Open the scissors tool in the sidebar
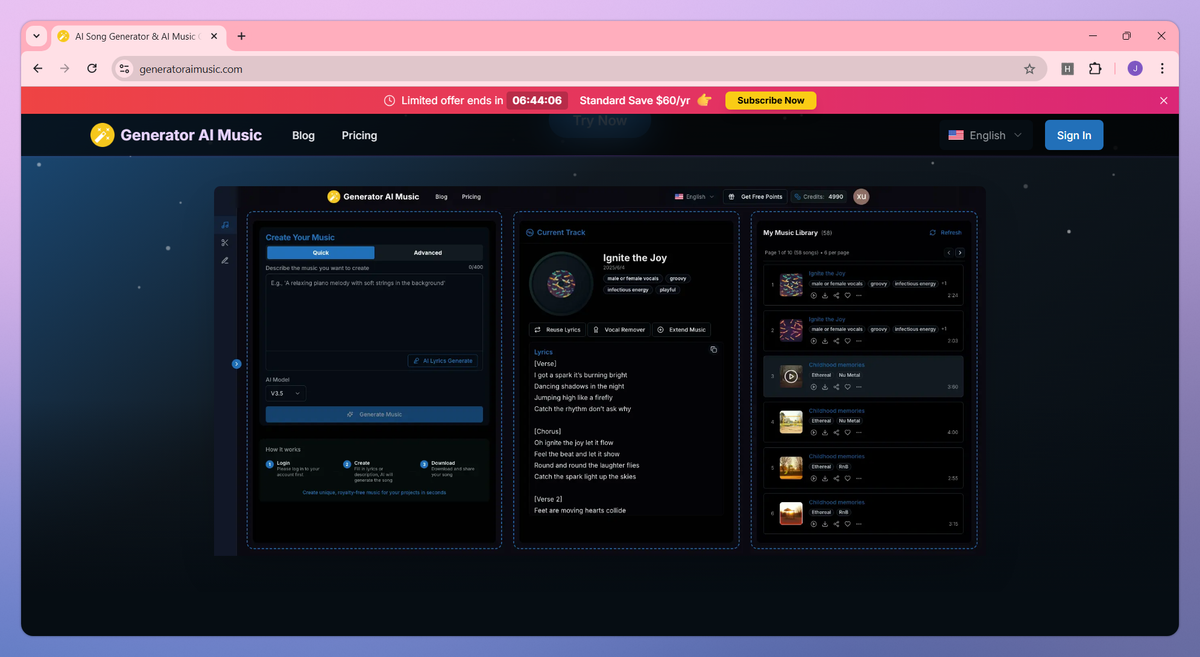1200x657 pixels. (x=225, y=242)
